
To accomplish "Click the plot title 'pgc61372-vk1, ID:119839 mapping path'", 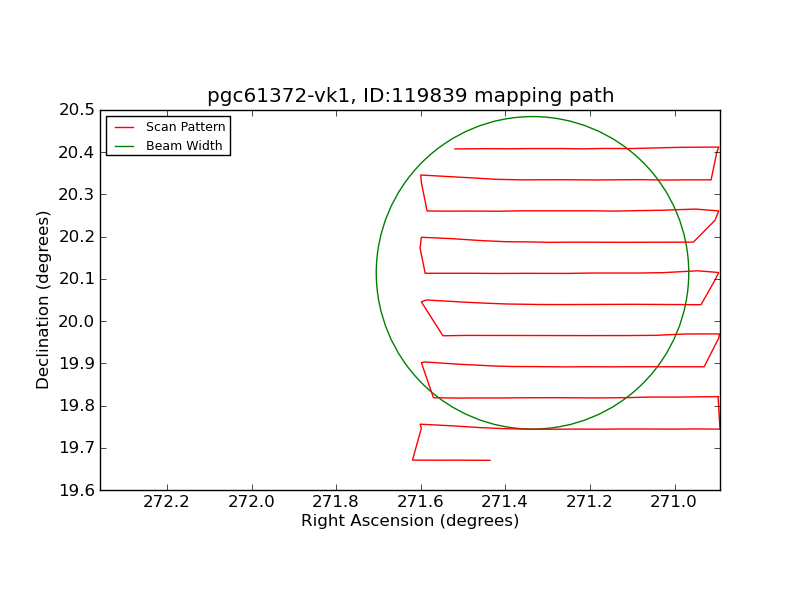I will pos(410,95).
